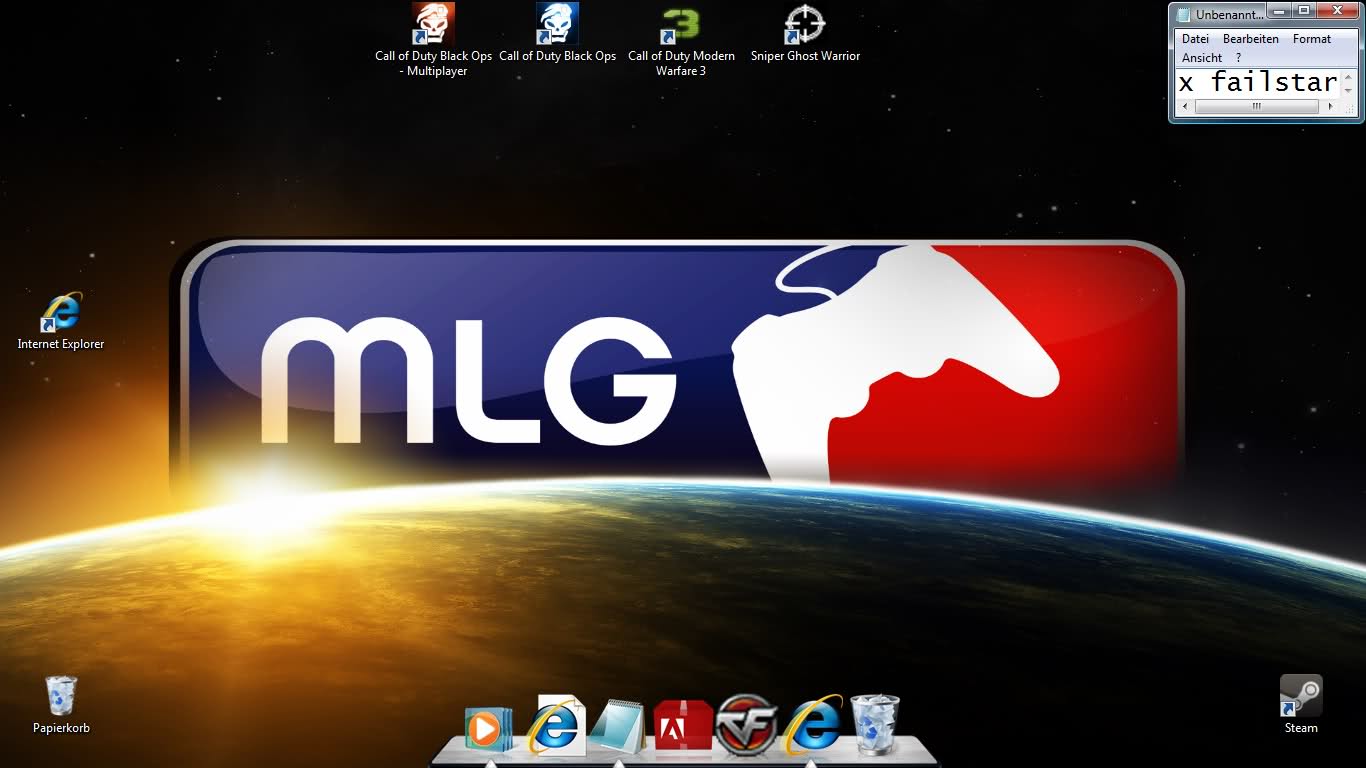Launch Windows Media Player from the dock
Screen dimensions: 1366x768
(x=488, y=729)
